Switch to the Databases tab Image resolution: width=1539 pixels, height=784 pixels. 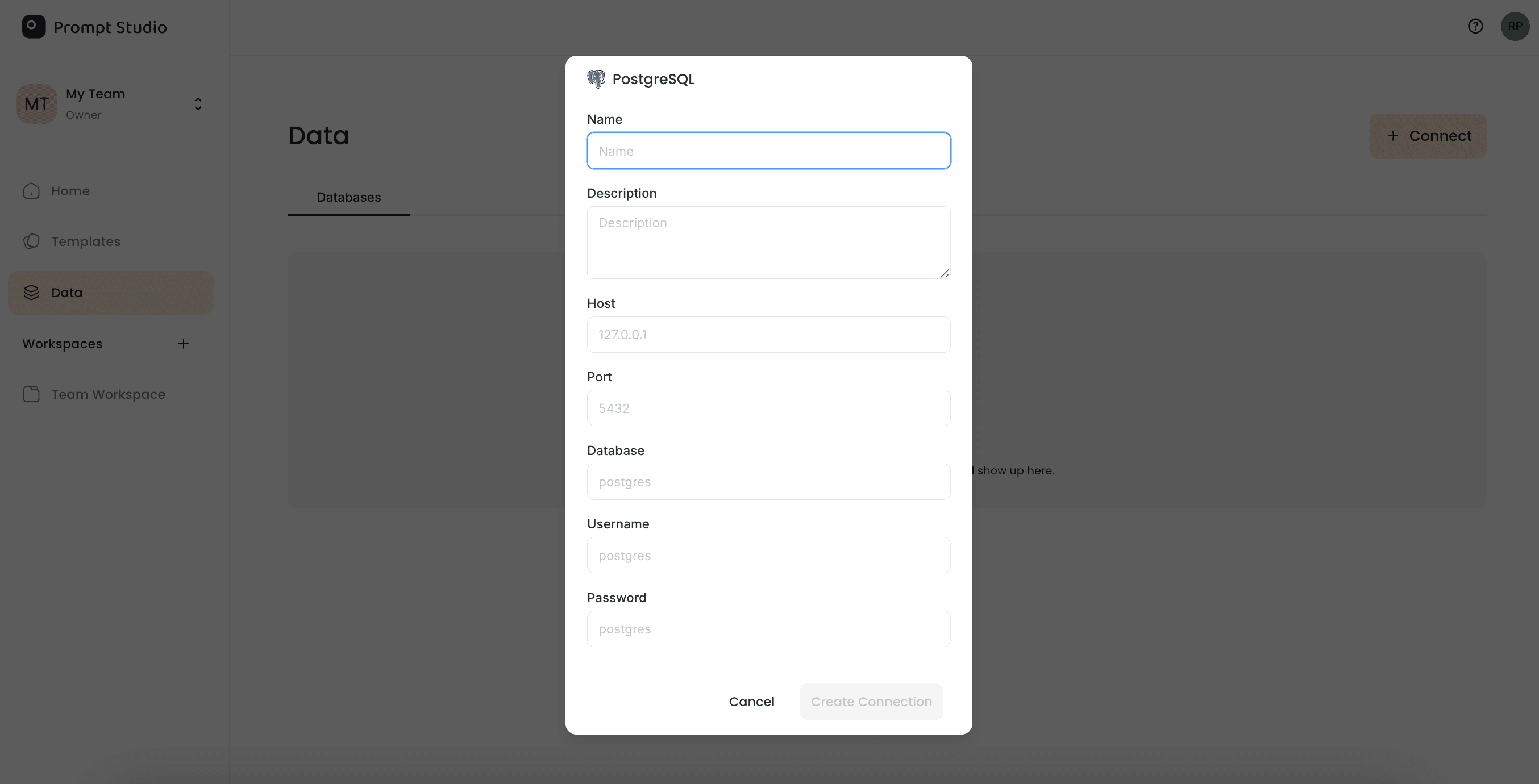[349, 197]
